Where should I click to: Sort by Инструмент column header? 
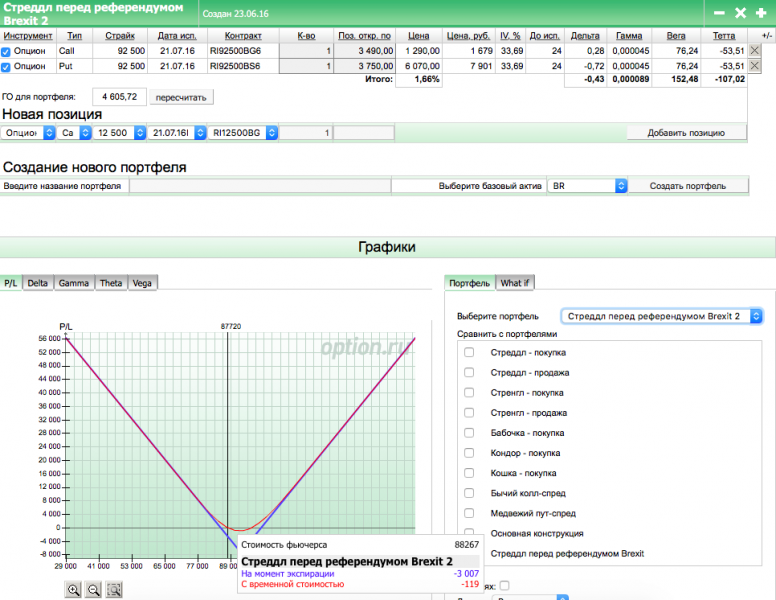[28, 36]
